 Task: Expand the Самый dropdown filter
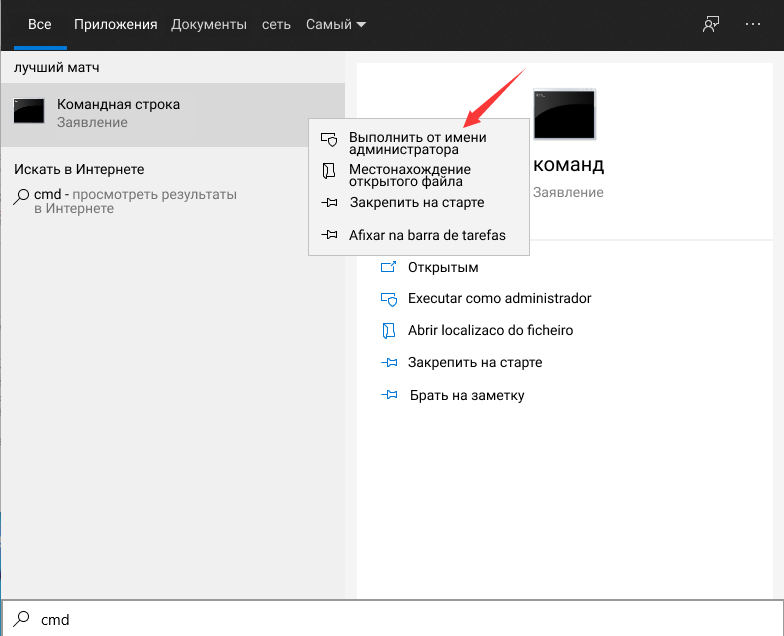click(x=336, y=24)
